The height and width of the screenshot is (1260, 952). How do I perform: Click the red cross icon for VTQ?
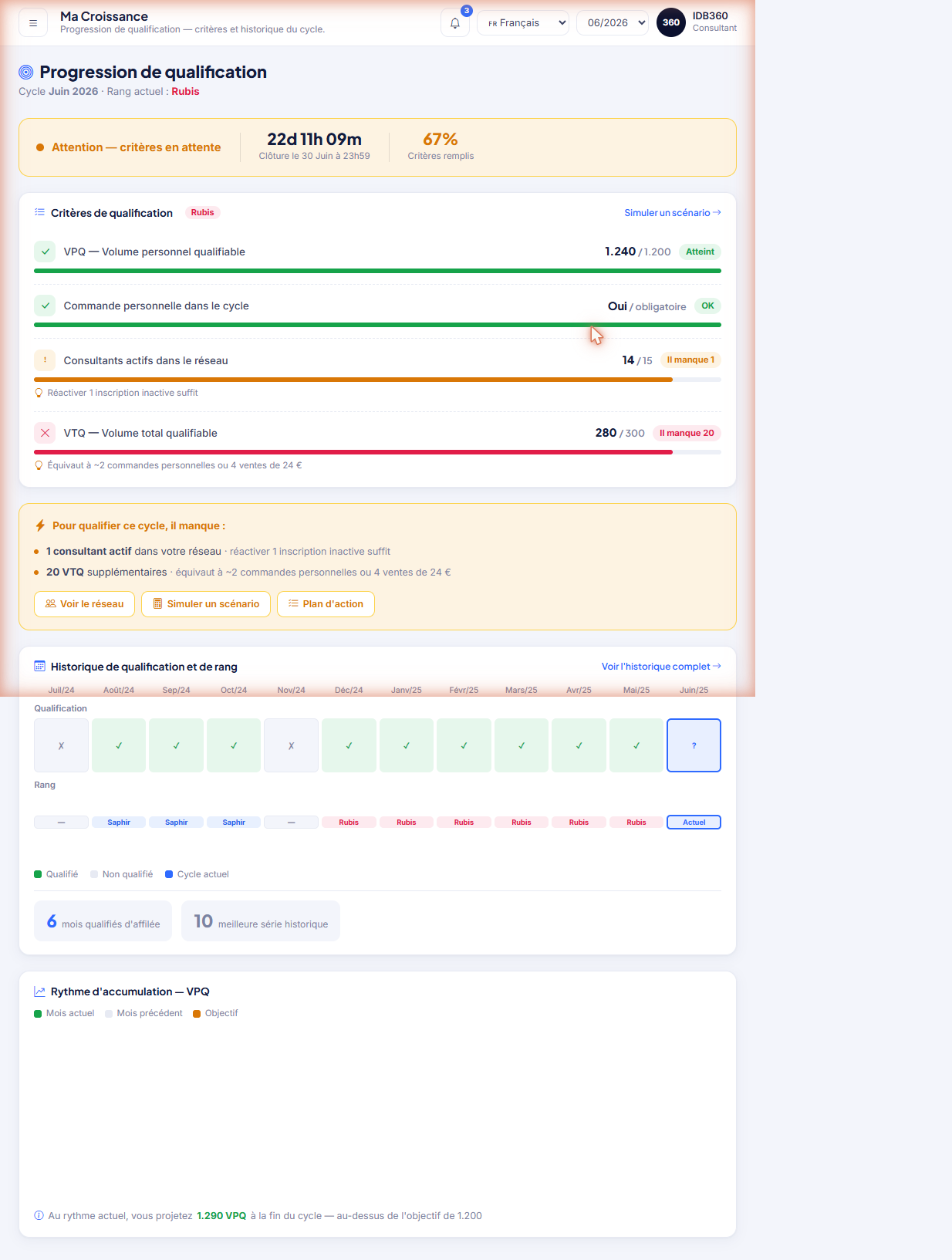[x=45, y=433]
